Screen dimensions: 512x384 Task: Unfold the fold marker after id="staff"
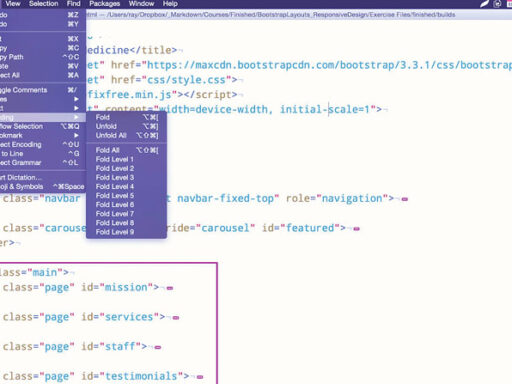(x=158, y=347)
